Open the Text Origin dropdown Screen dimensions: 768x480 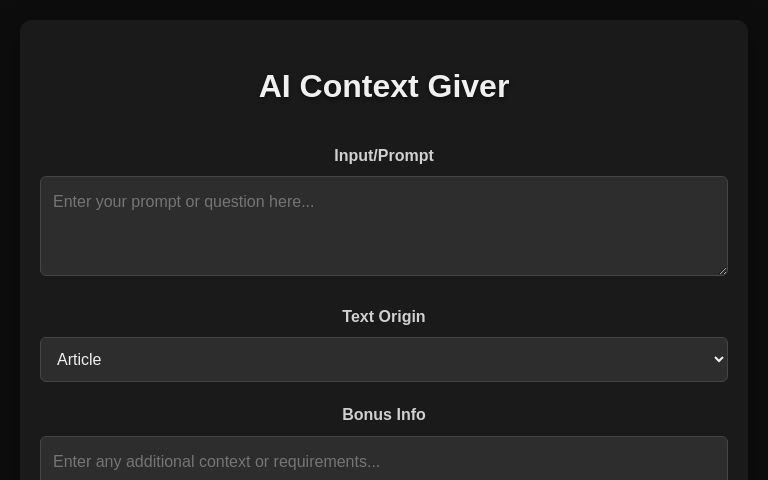(x=384, y=359)
